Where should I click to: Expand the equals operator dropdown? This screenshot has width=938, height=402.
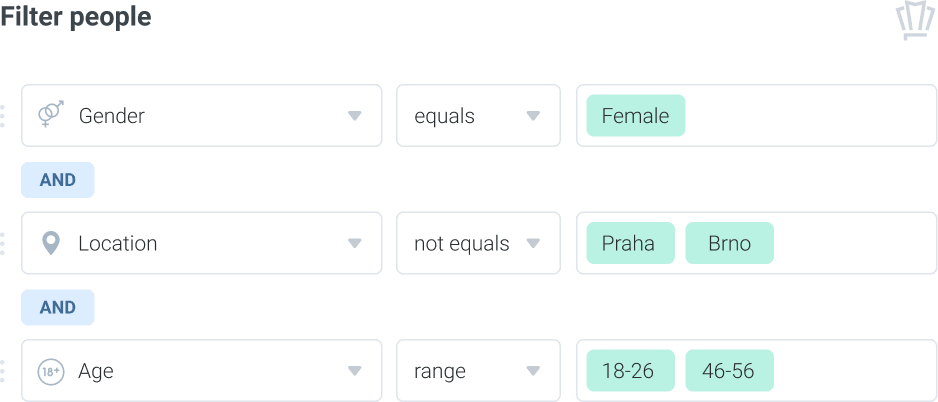[478, 115]
